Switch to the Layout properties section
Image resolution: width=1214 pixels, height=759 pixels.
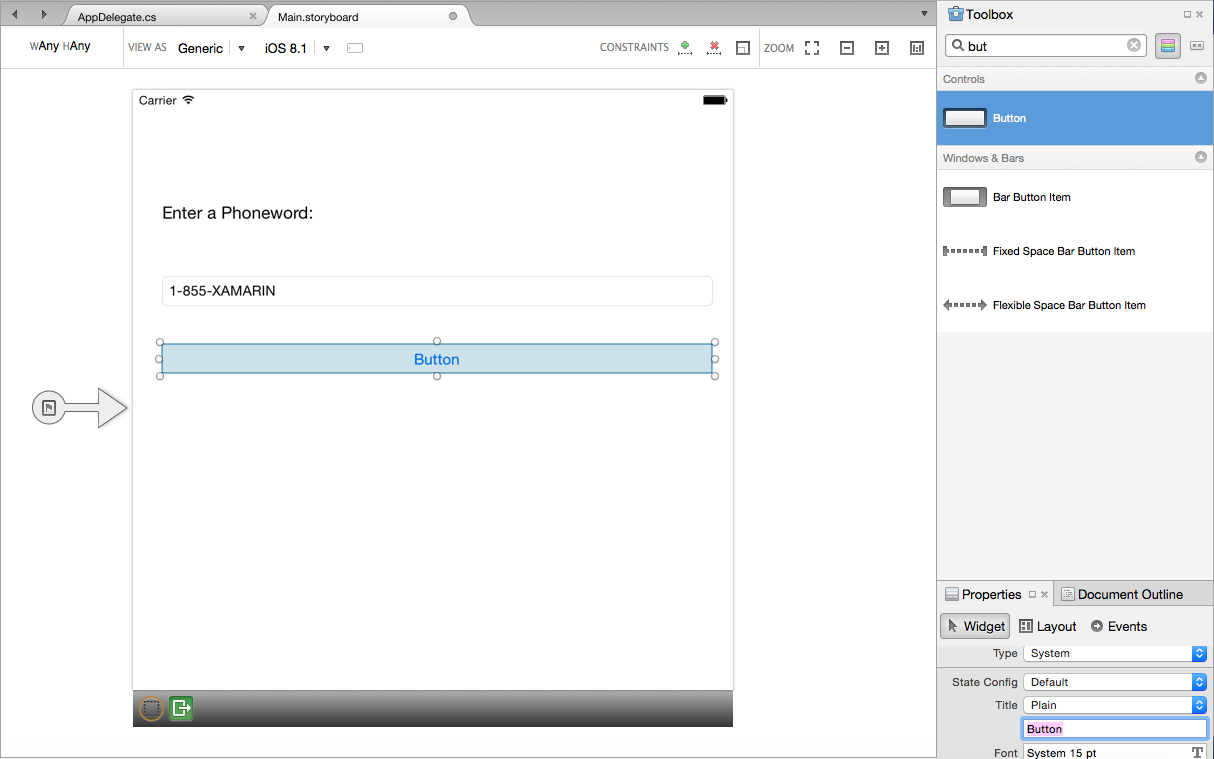pyautogui.click(x=1047, y=626)
